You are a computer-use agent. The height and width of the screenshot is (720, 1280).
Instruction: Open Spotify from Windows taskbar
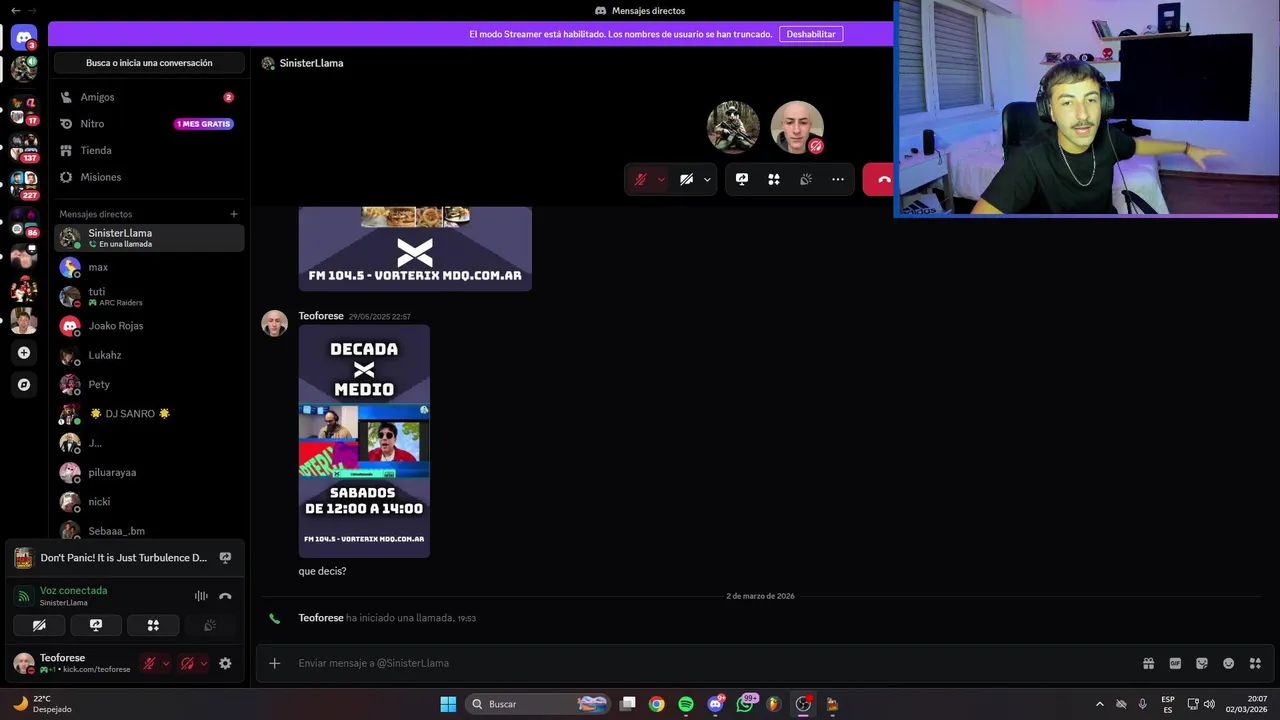(x=686, y=704)
